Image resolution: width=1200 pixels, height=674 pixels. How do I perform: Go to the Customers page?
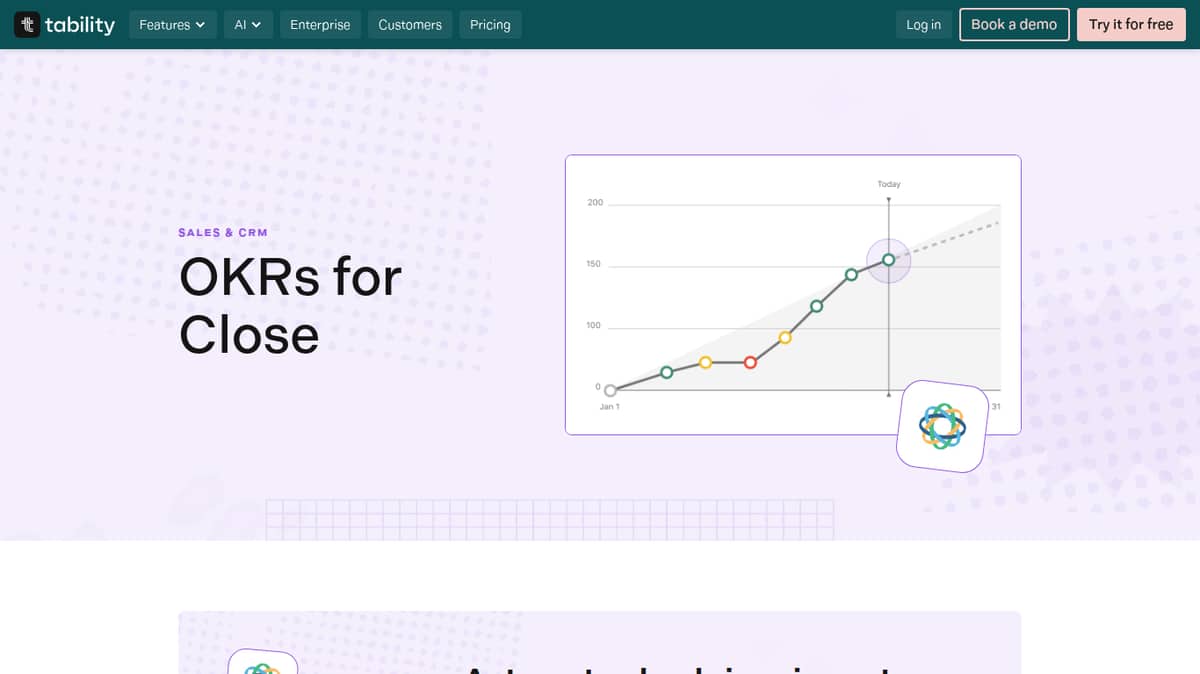(x=410, y=25)
